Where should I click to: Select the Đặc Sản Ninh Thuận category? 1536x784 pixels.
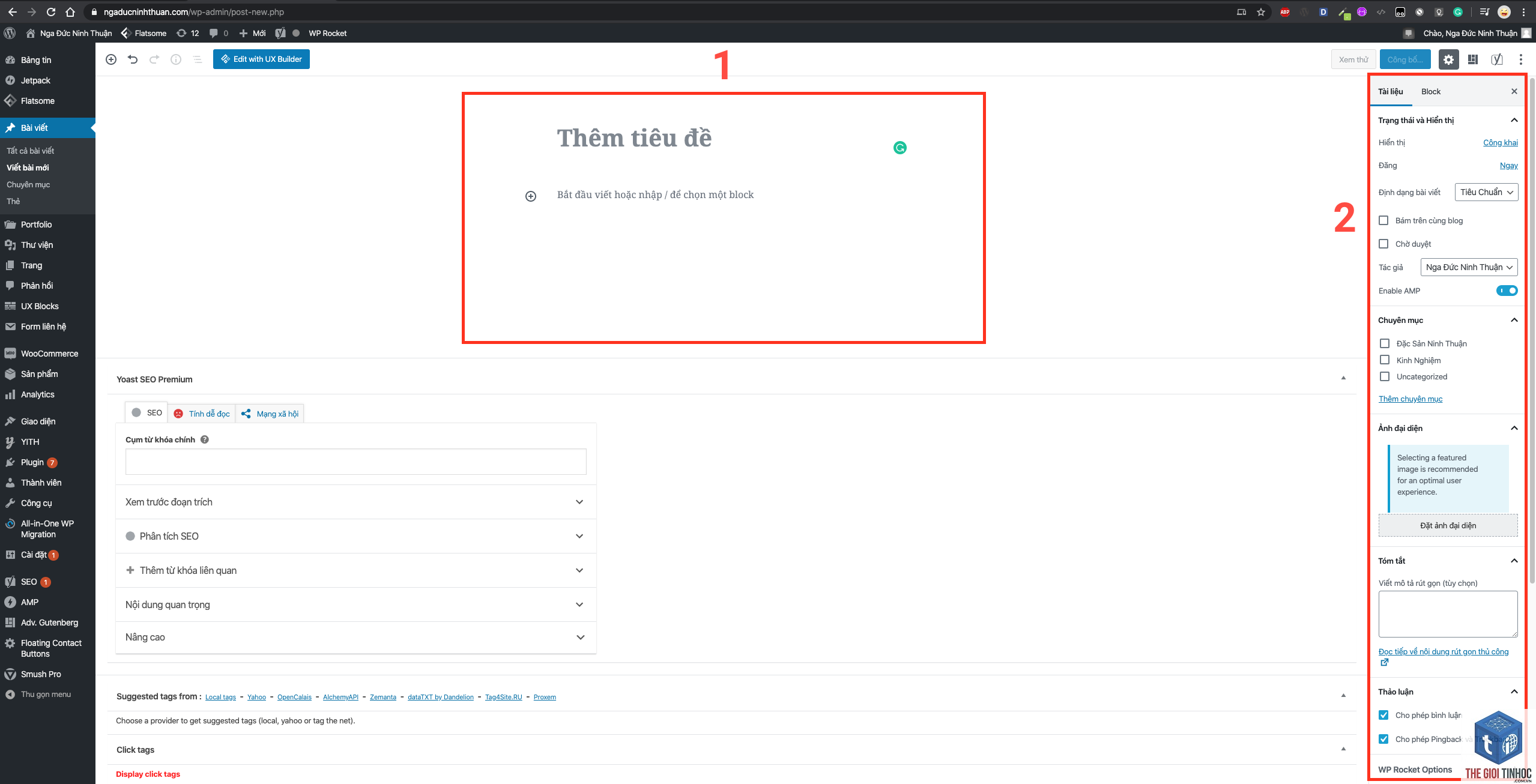(1385, 343)
